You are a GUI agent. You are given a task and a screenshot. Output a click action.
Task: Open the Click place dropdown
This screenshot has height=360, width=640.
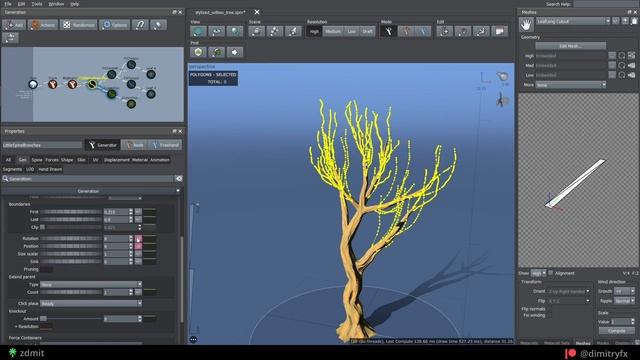[91, 303]
